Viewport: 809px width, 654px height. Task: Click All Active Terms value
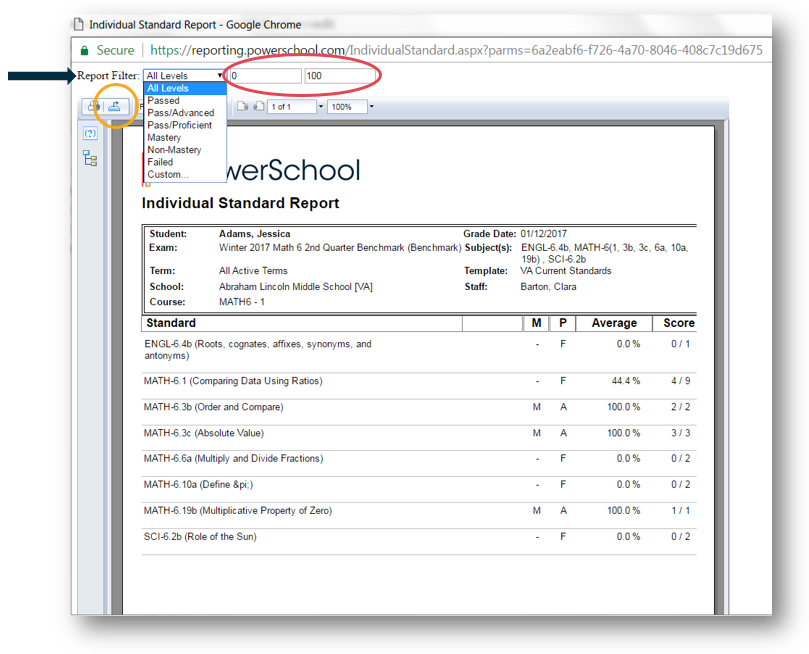[253, 271]
